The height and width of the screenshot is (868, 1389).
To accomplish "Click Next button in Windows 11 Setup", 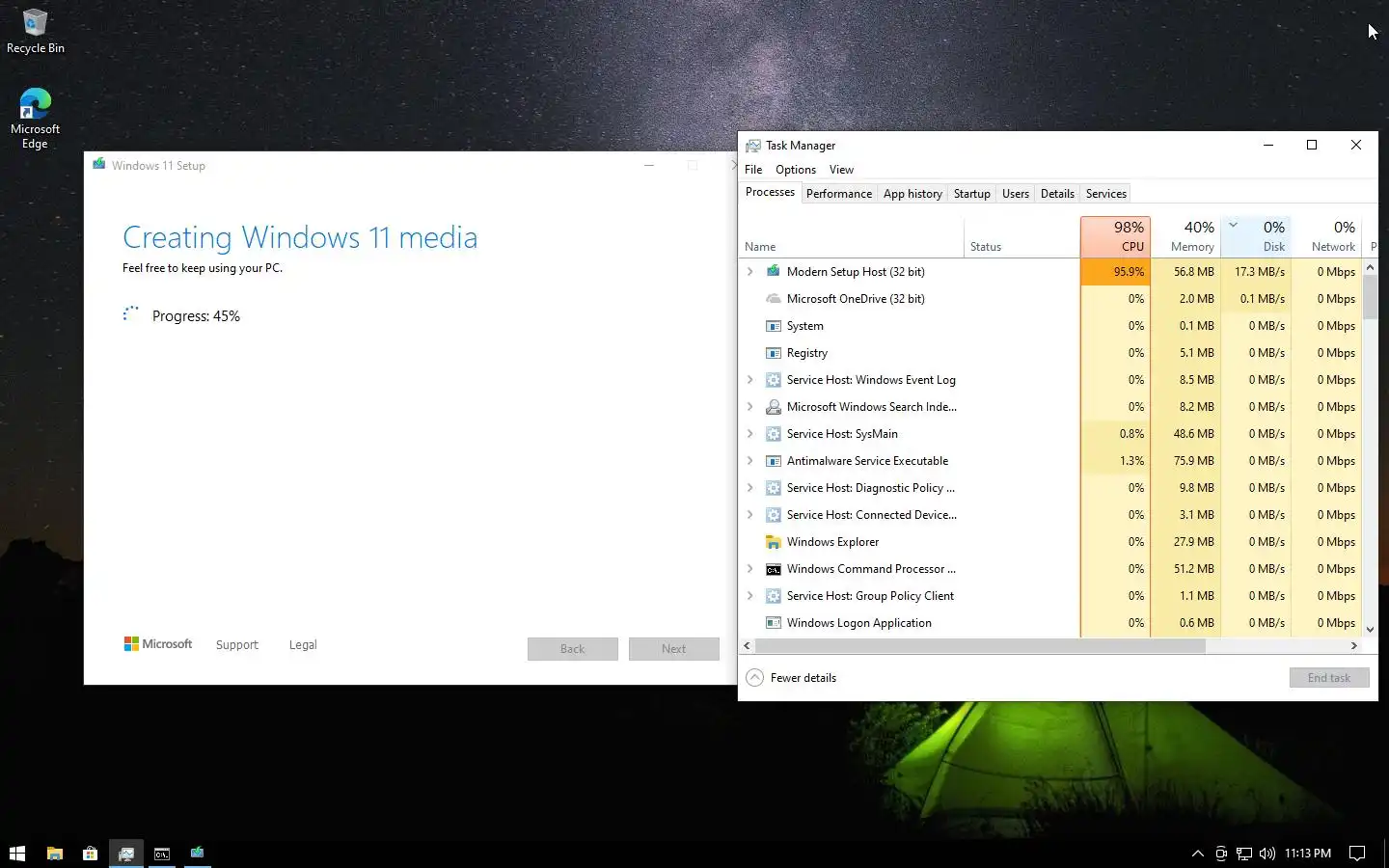I will click(674, 649).
